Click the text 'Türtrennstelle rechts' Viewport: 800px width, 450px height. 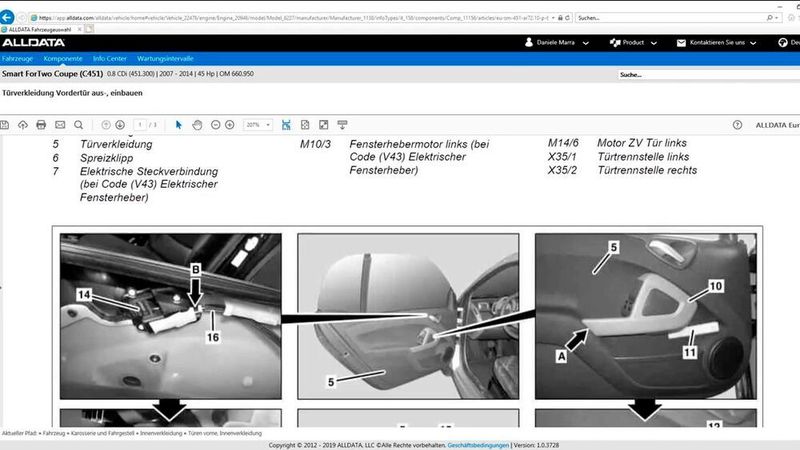coord(647,170)
